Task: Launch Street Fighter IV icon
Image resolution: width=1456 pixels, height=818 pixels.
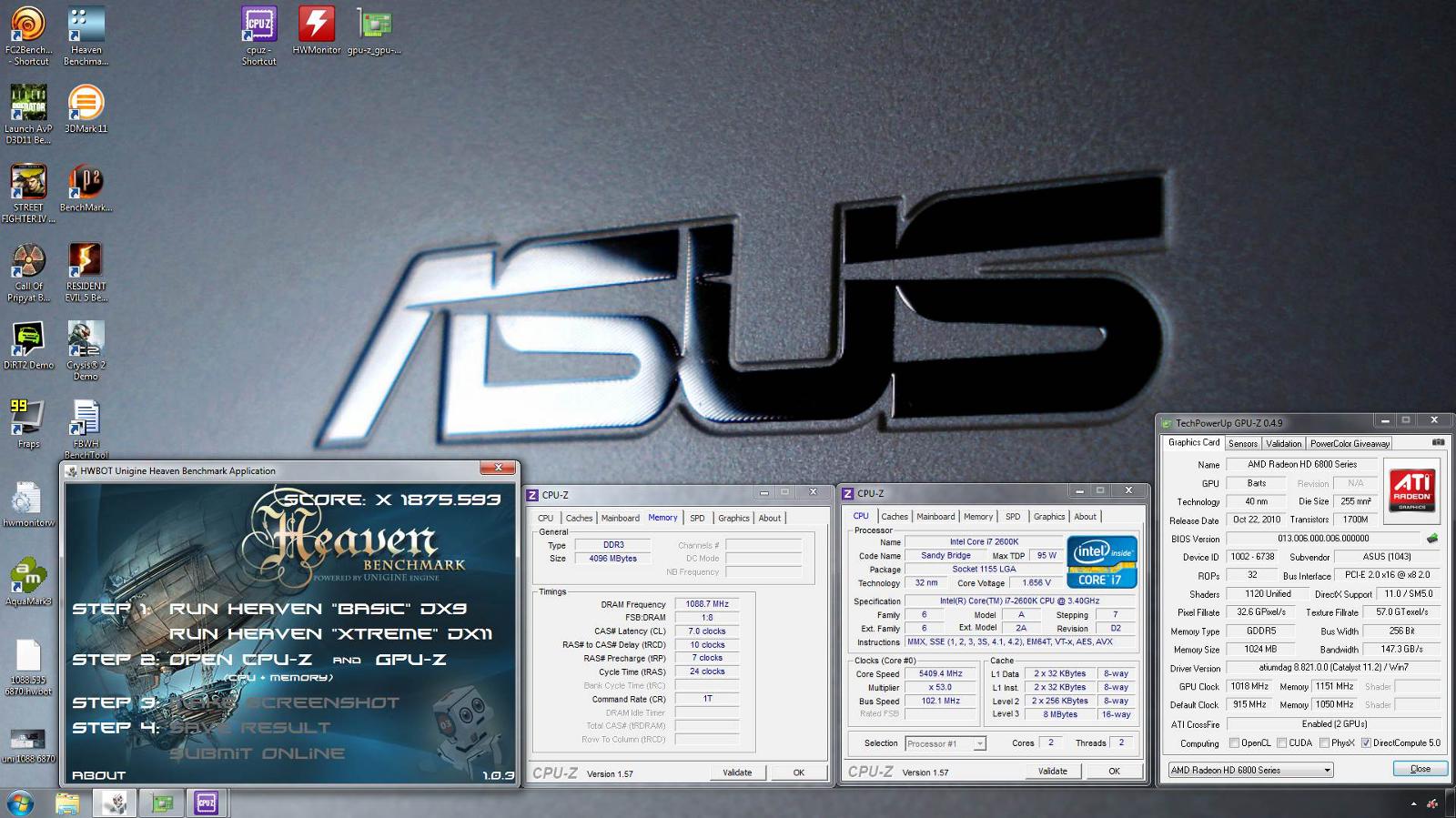Action: coord(28,194)
